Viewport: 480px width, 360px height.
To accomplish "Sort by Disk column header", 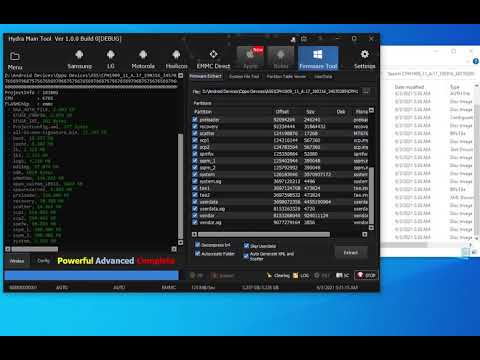I will [x=341, y=112].
